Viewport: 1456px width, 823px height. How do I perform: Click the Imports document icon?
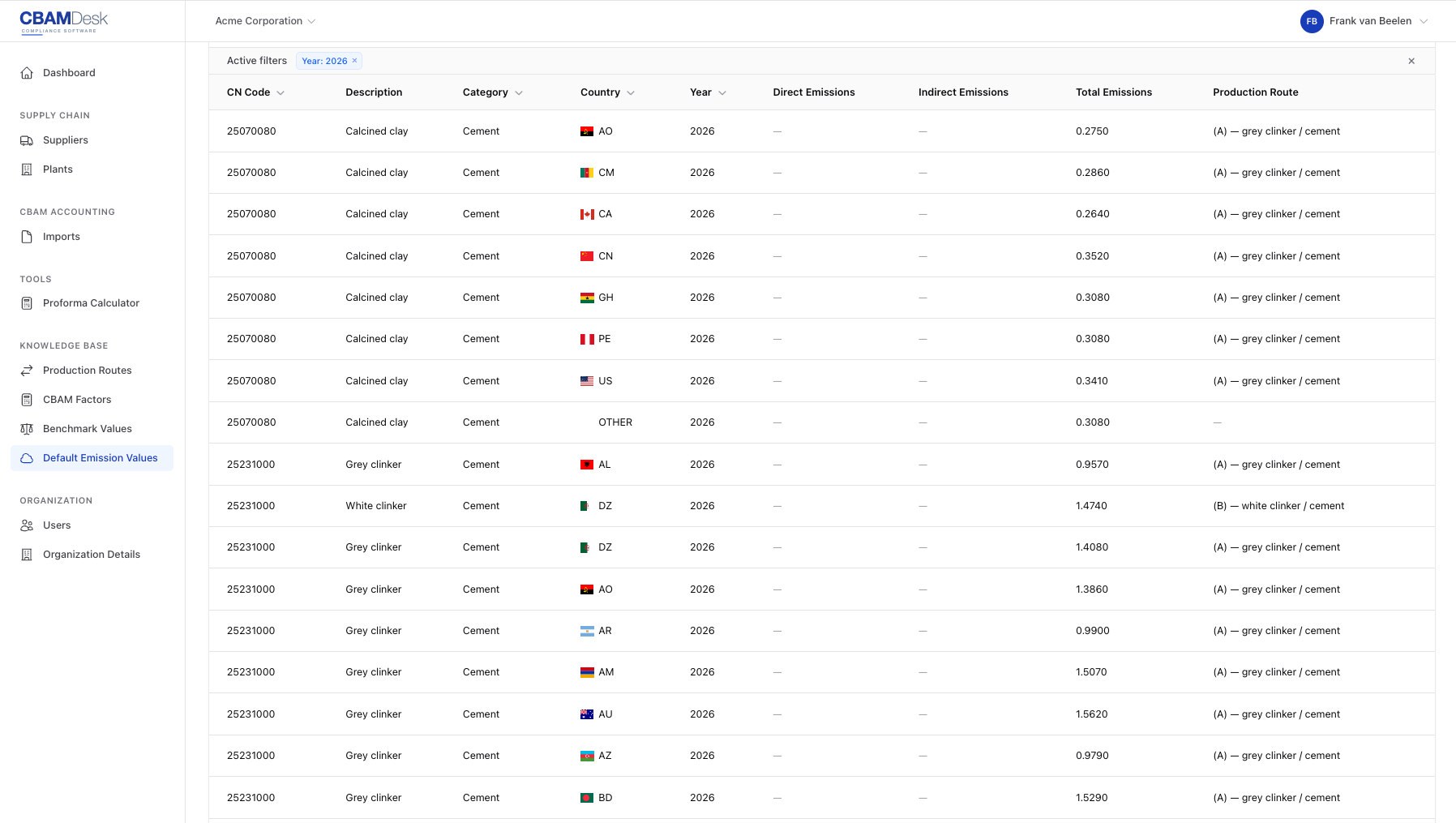pyautogui.click(x=28, y=236)
